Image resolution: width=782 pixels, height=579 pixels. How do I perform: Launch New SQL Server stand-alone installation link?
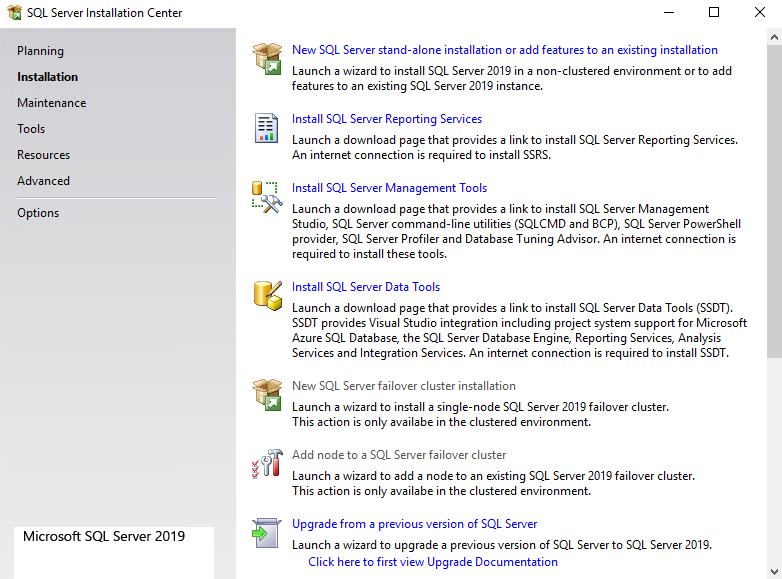click(505, 50)
